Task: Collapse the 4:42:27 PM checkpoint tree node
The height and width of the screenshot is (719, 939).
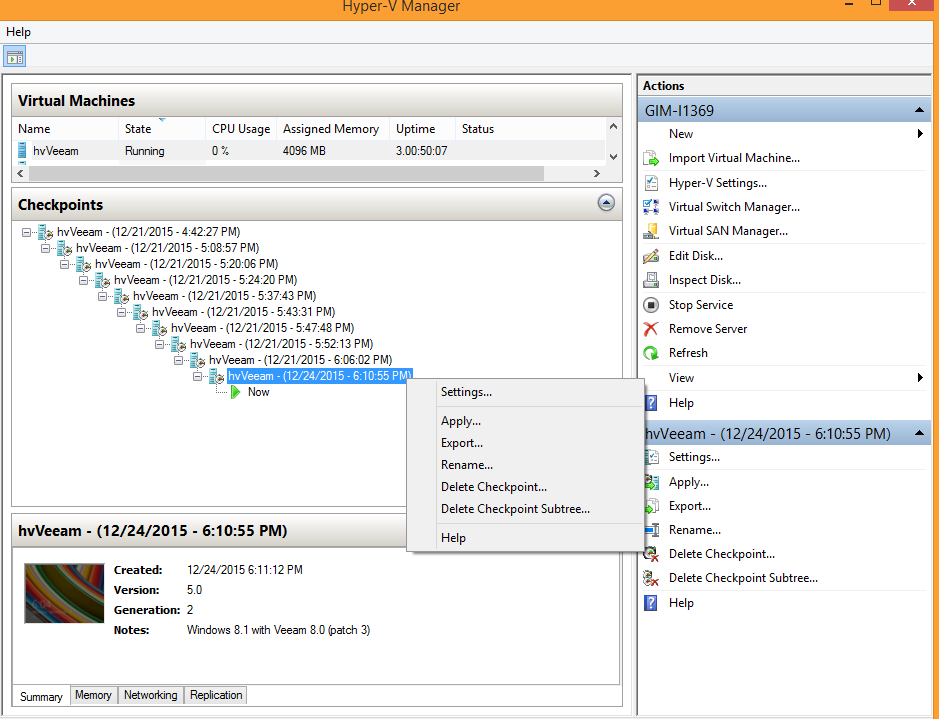Action: pos(27,232)
